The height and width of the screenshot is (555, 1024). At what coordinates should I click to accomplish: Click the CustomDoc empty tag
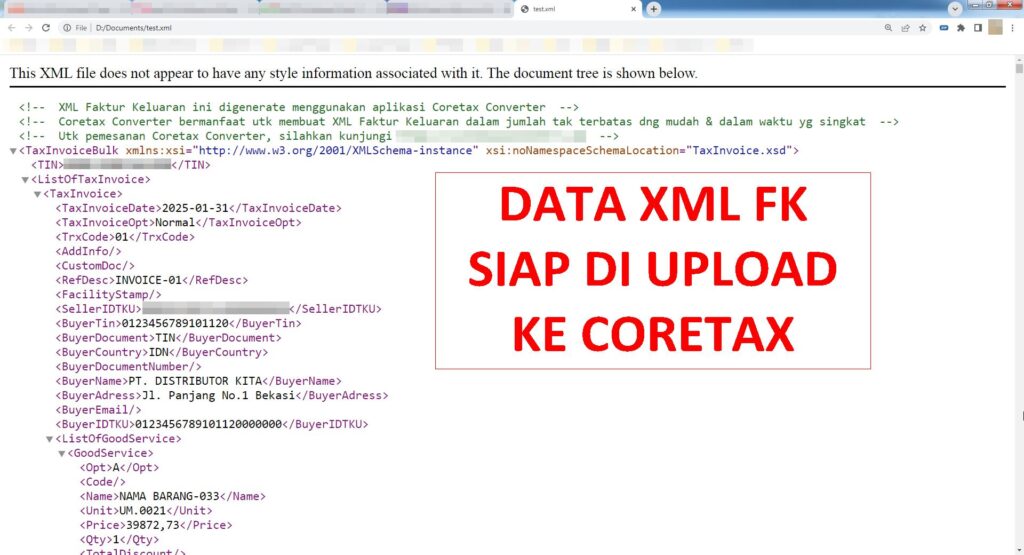click(x=95, y=266)
